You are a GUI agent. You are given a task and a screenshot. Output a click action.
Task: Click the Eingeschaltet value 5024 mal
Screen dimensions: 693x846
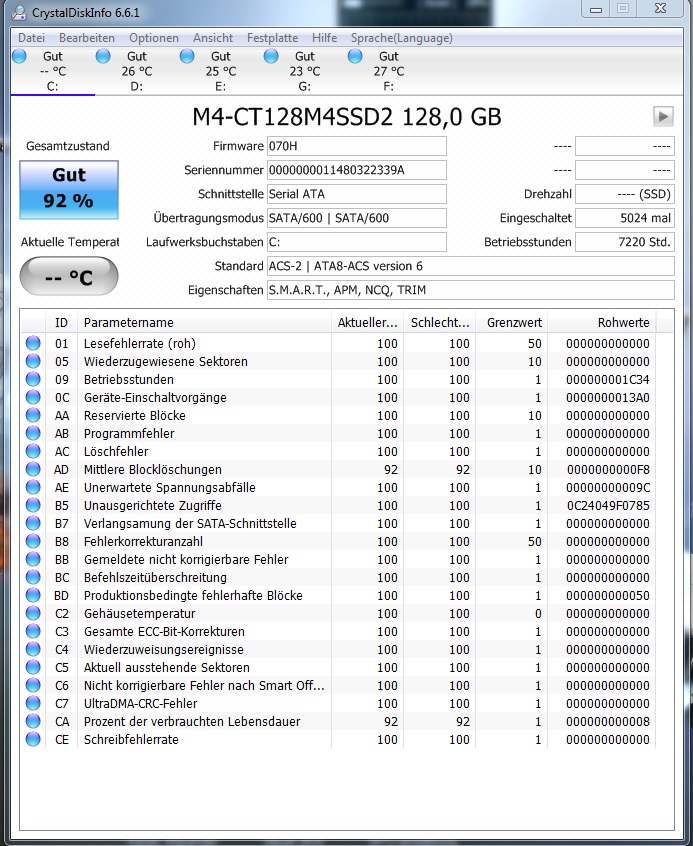[x=625, y=218]
